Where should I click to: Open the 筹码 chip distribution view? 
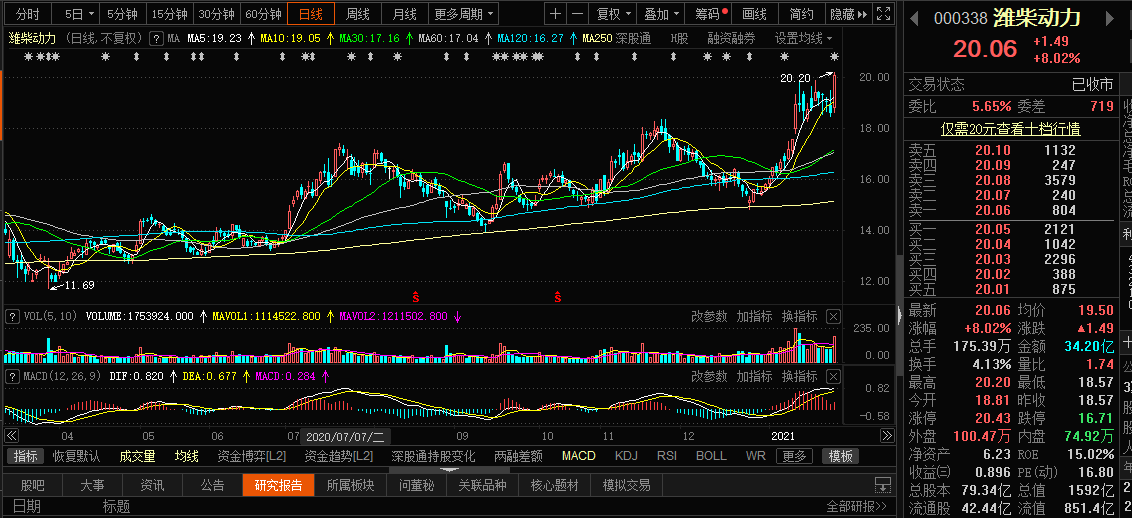pyautogui.click(x=710, y=14)
